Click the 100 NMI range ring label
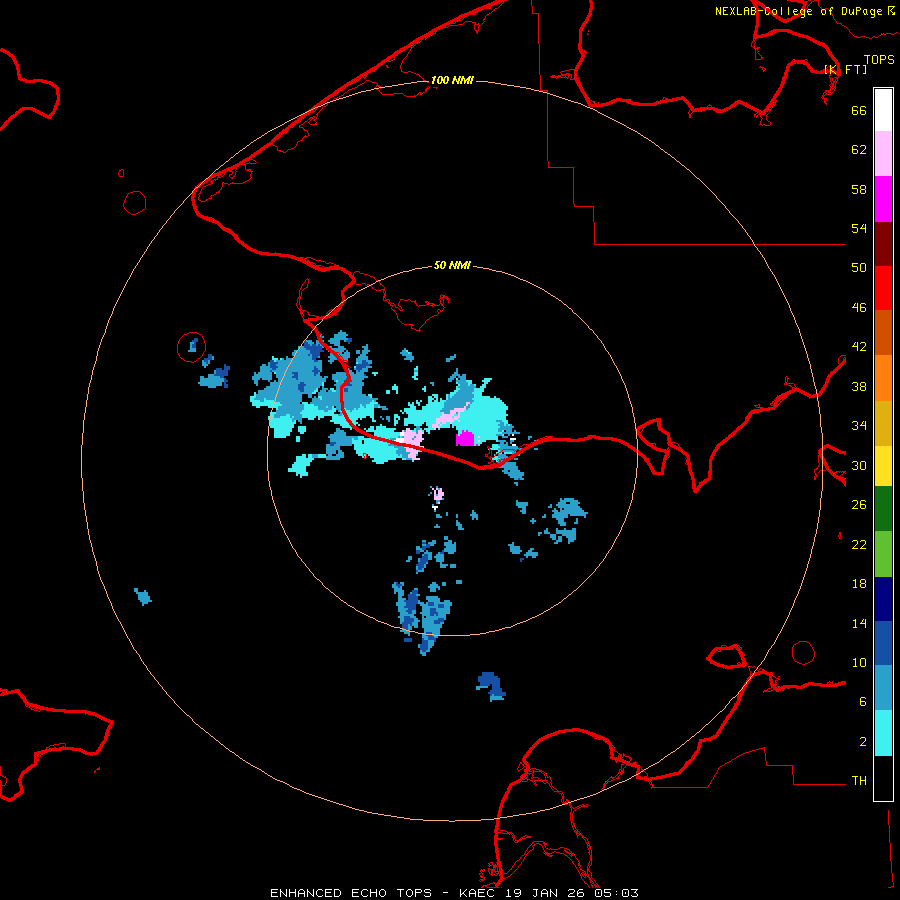 pos(452,80)
